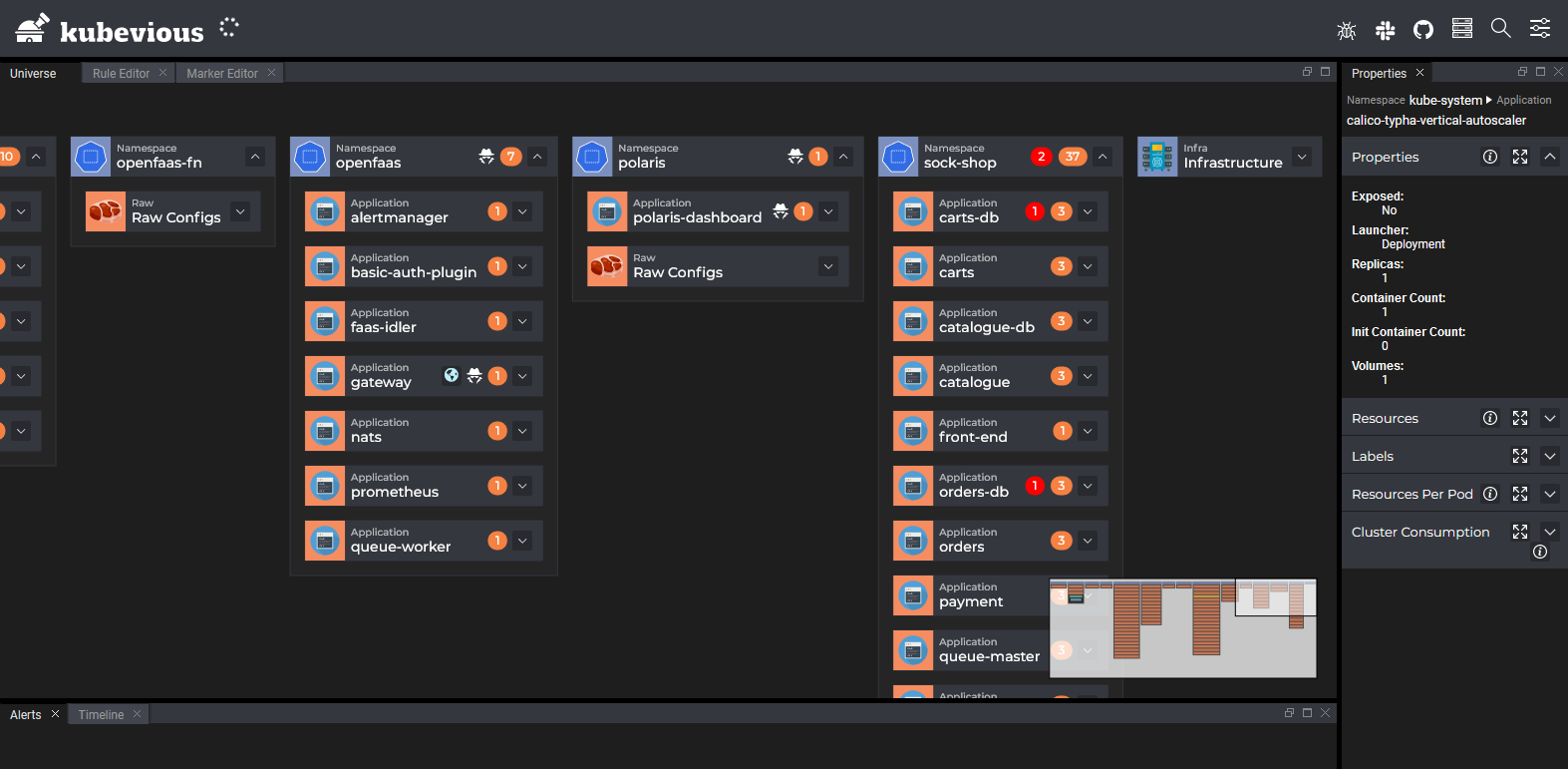Expand Raw Configs under openfaas-fn
This screenshot has width=1568, height=769.
[x=240, y=211]
